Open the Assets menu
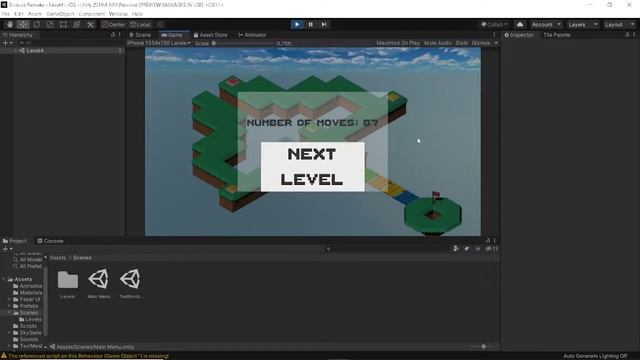Viewport: 640px width, 360px height. [x=35, y=14]
